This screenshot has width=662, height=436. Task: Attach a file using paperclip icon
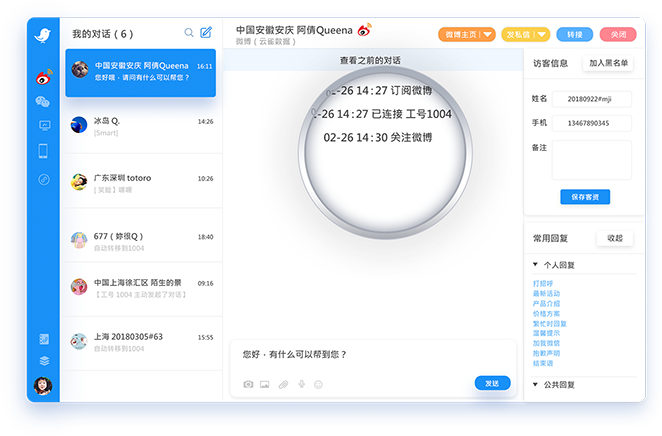pos(283,384)
